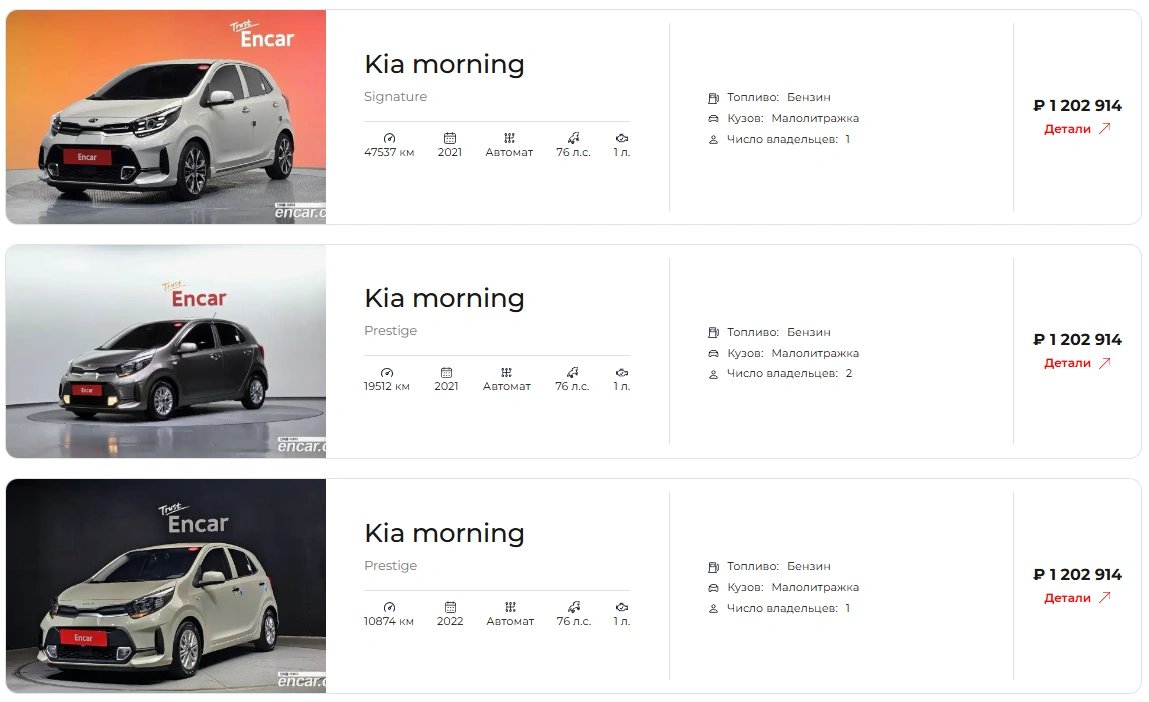Viewport: 1149px width, 702px height.
Task: Open Детали link for the Signature listing
Action: (x=1068, y=129)
